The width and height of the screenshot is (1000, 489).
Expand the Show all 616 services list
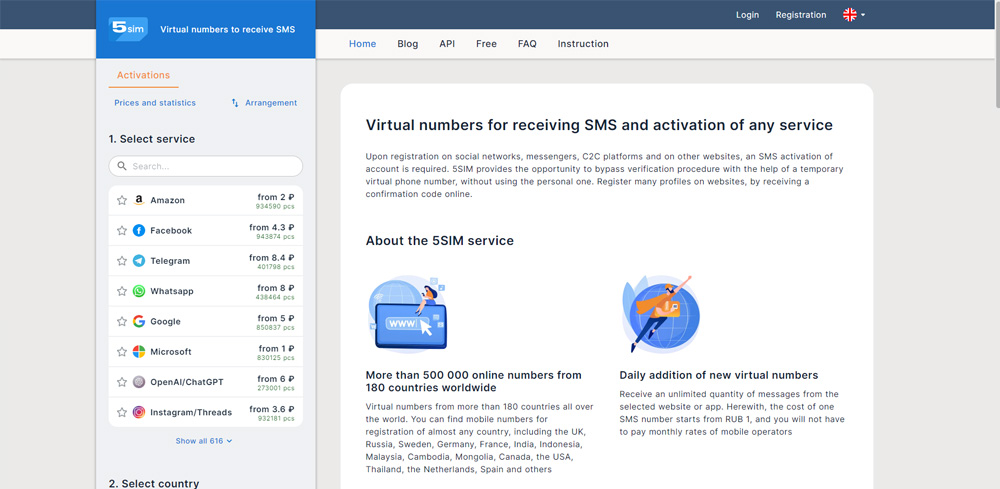204,441
